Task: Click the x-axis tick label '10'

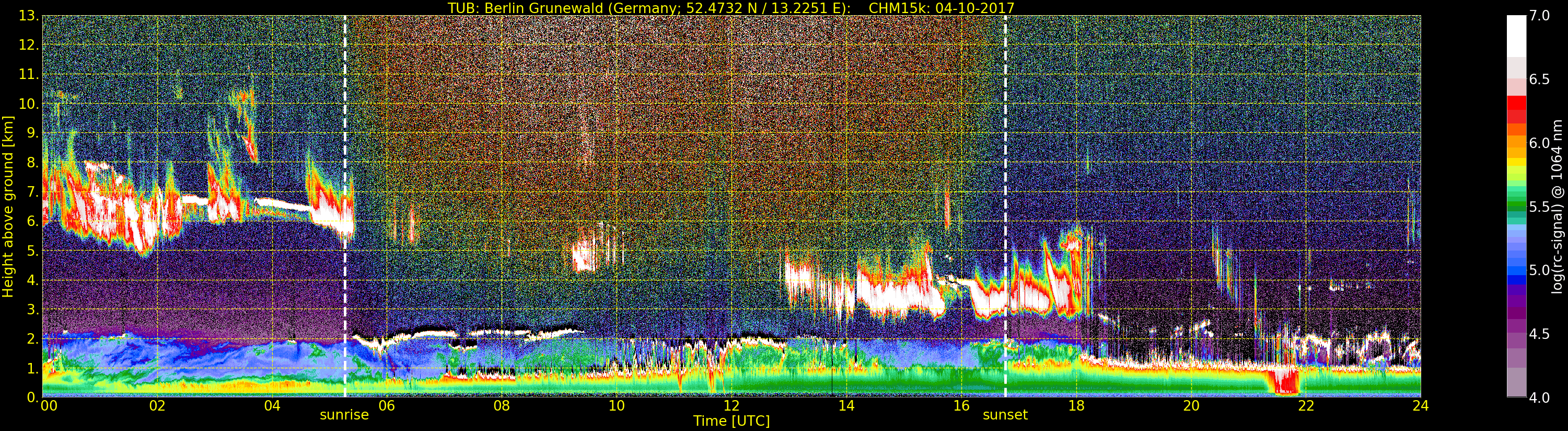Action: [617, 406]
